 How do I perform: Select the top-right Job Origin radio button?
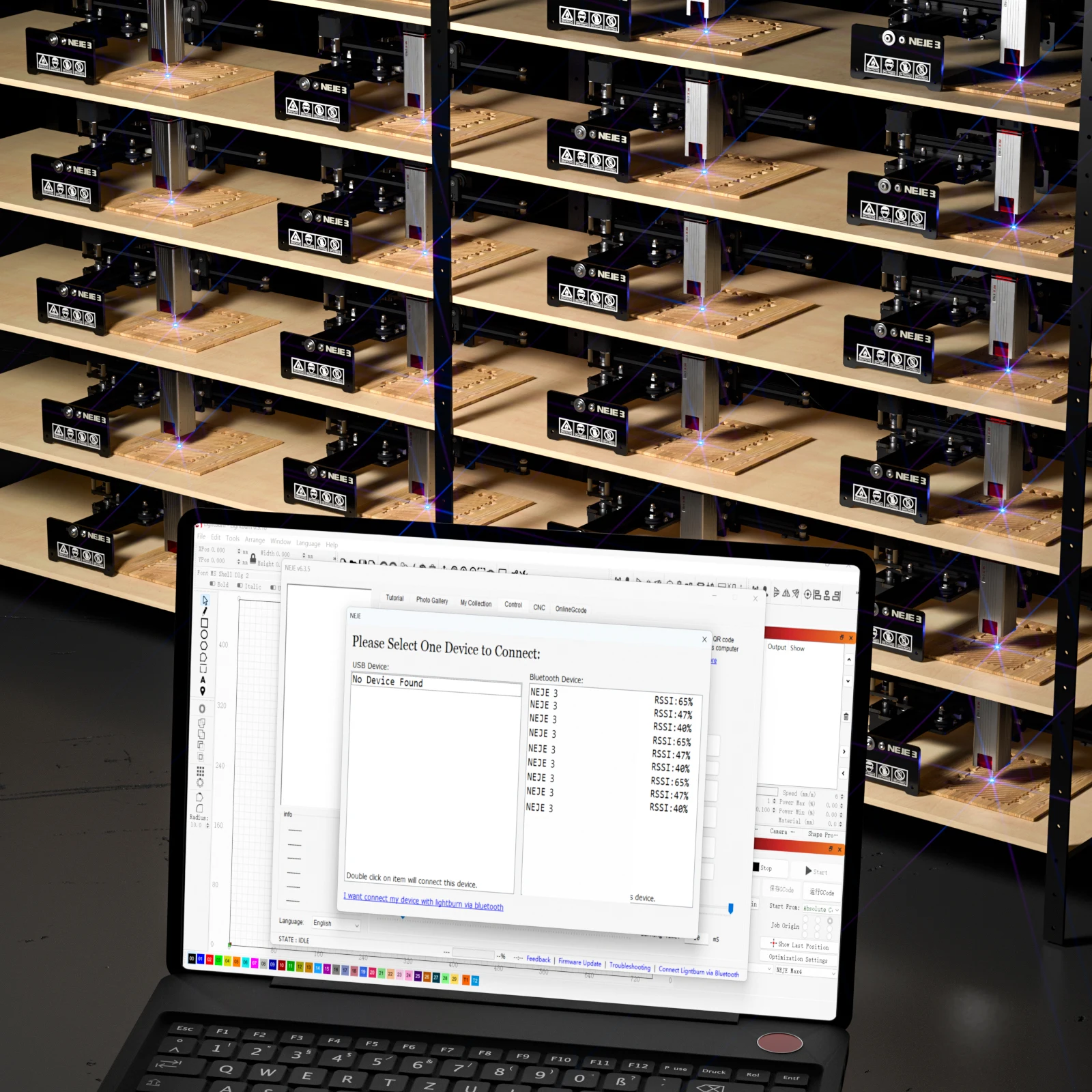coord(831,921)
